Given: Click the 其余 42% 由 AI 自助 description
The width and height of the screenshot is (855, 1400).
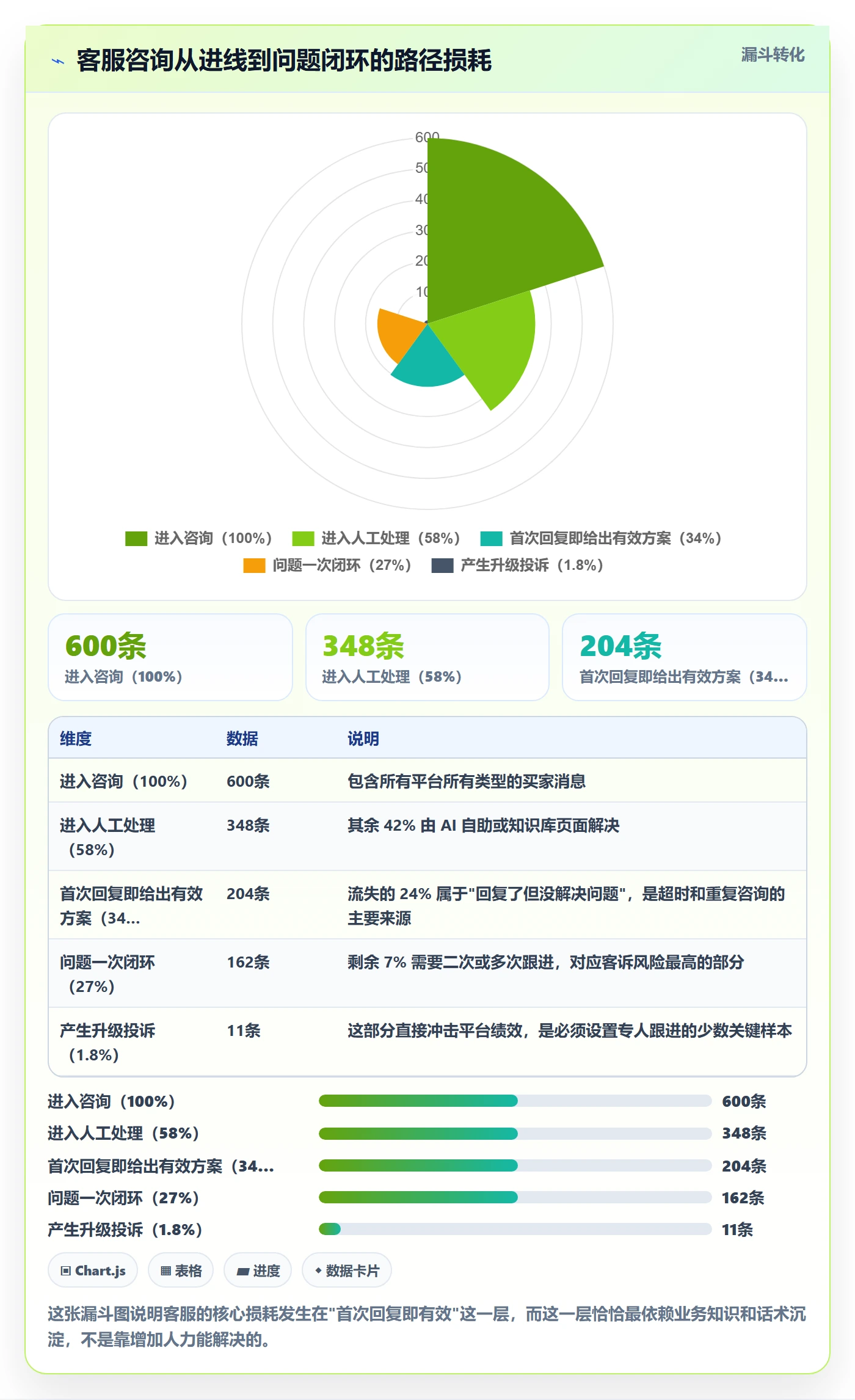Looking at the screenshot, I should (x=484, y=825).
